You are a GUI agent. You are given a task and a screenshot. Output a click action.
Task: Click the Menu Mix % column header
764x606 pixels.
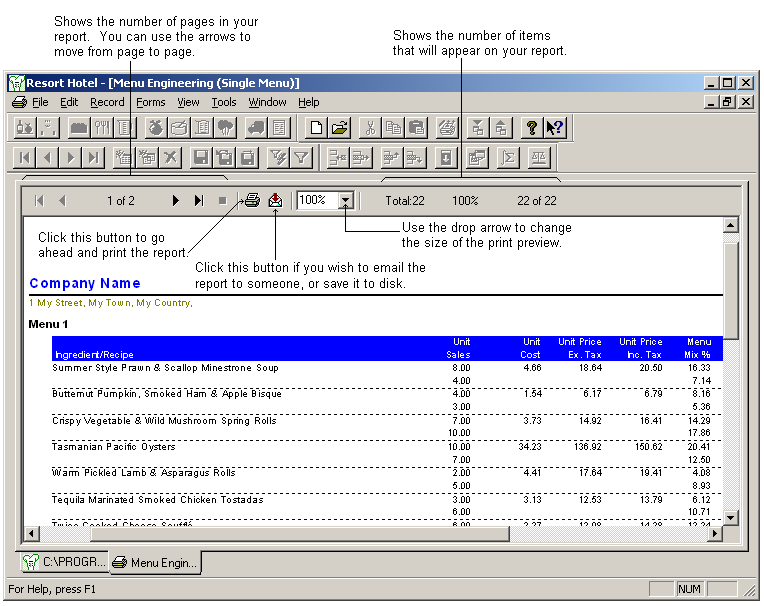pos(698,348)
